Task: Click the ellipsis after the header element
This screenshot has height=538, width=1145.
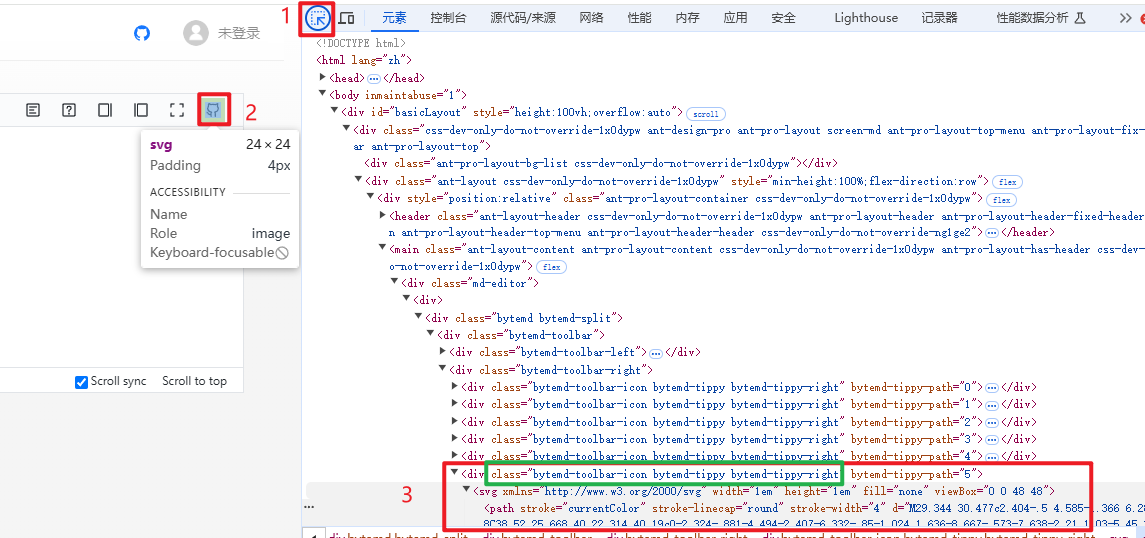Action: 992,232
